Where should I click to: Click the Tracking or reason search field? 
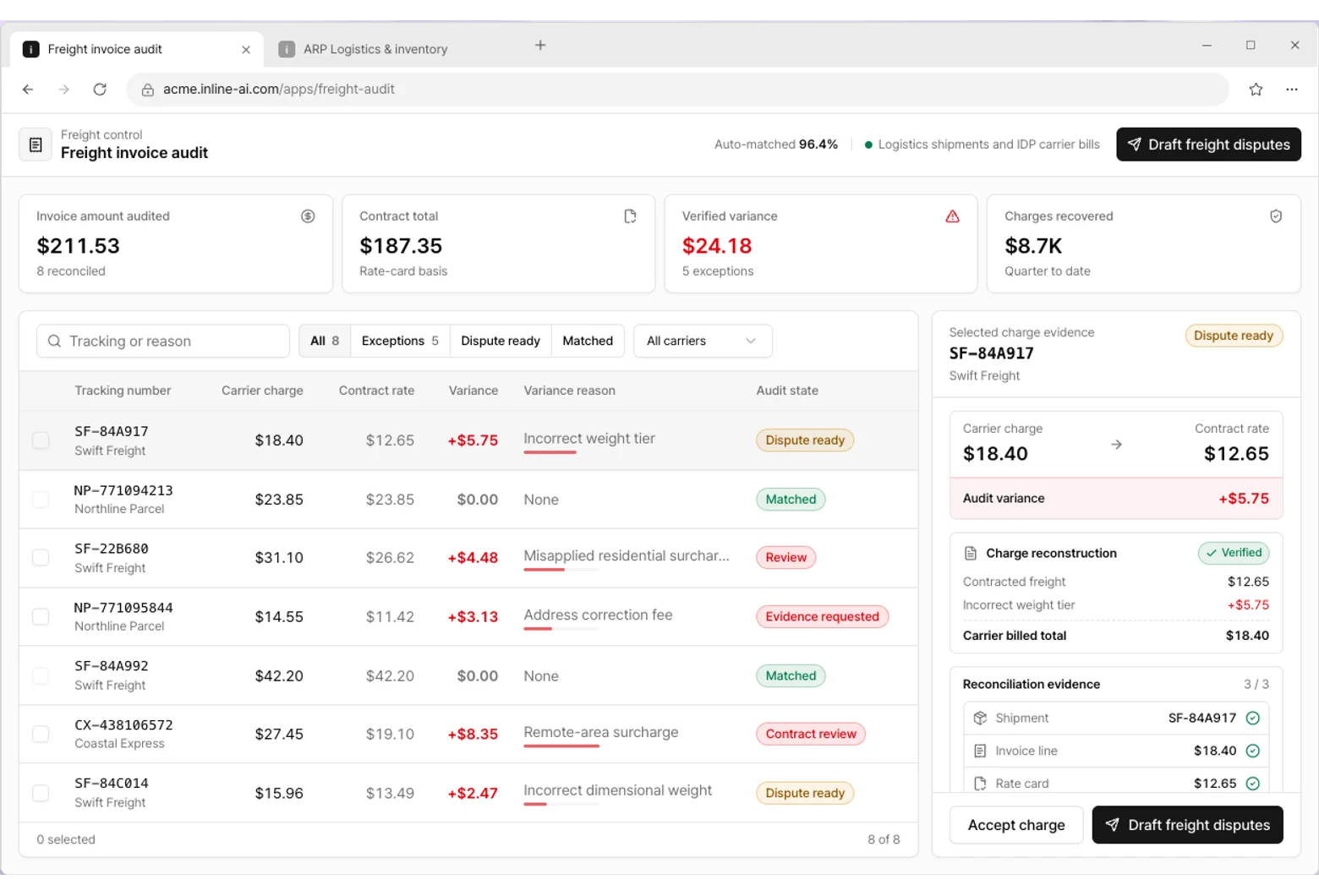[x=163, y=341]
